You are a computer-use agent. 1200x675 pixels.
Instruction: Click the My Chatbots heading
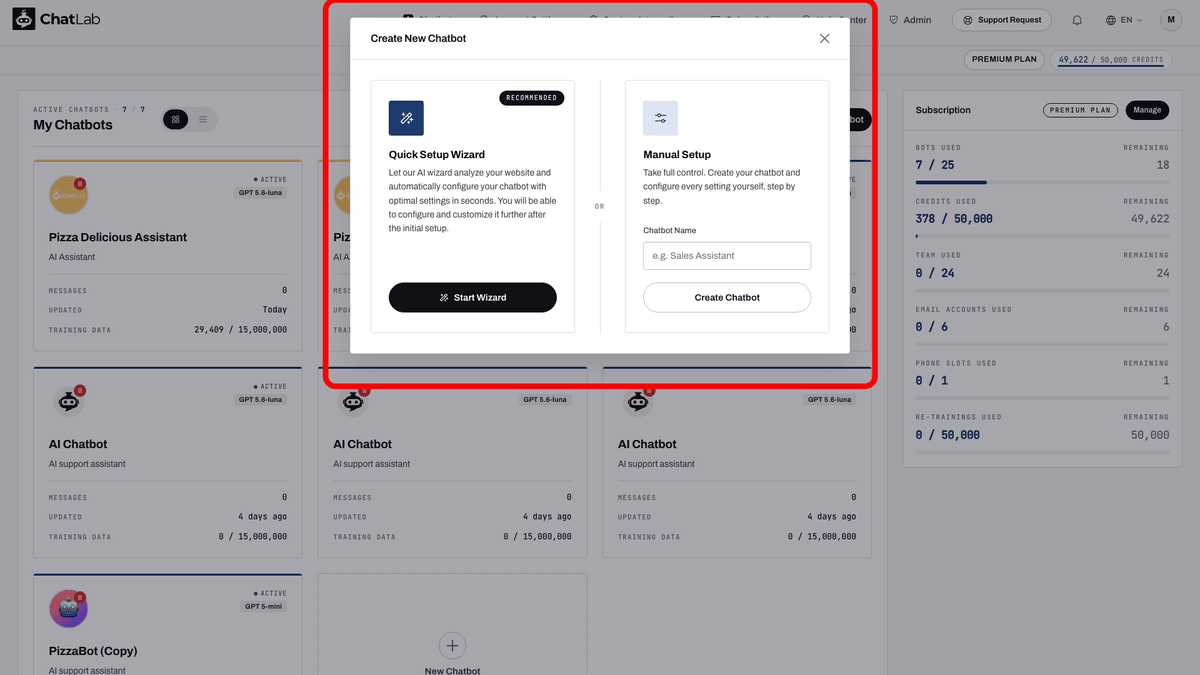click(73, 125)
